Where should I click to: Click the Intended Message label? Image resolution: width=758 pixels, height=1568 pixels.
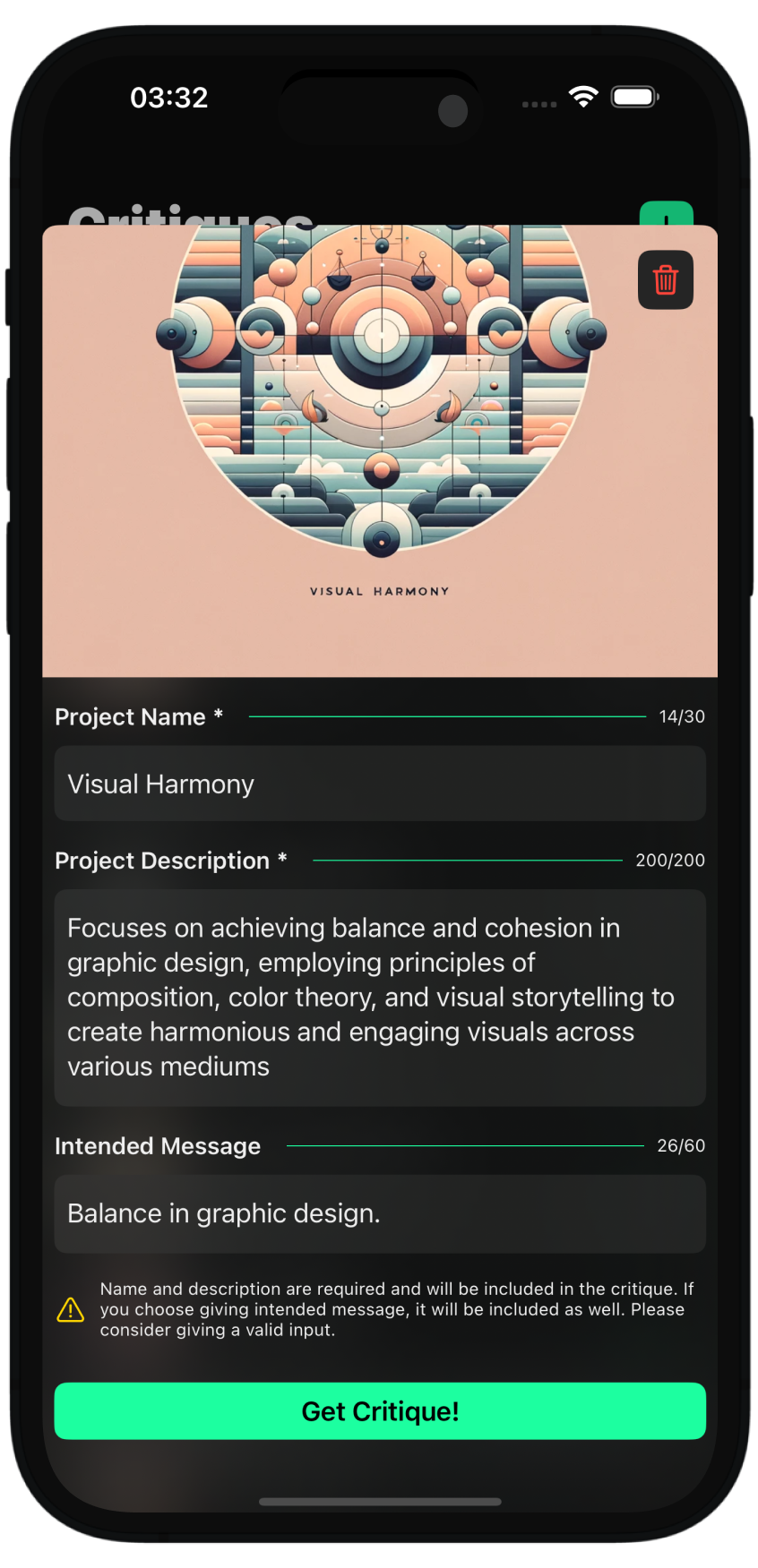pyautogui.click(x=158, y=1146)
